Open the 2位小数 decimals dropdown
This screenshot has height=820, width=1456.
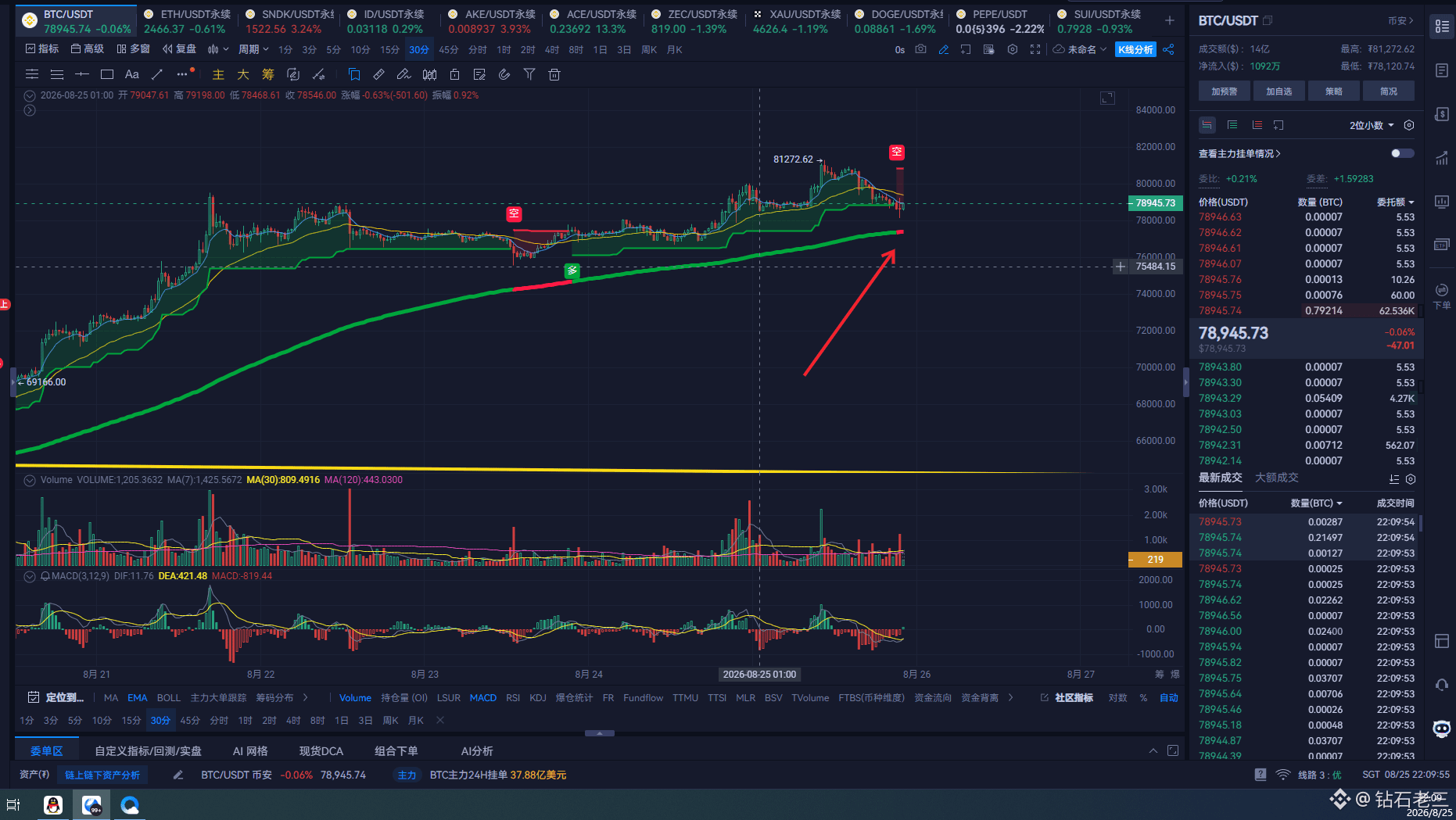[x=1372, y=125]
